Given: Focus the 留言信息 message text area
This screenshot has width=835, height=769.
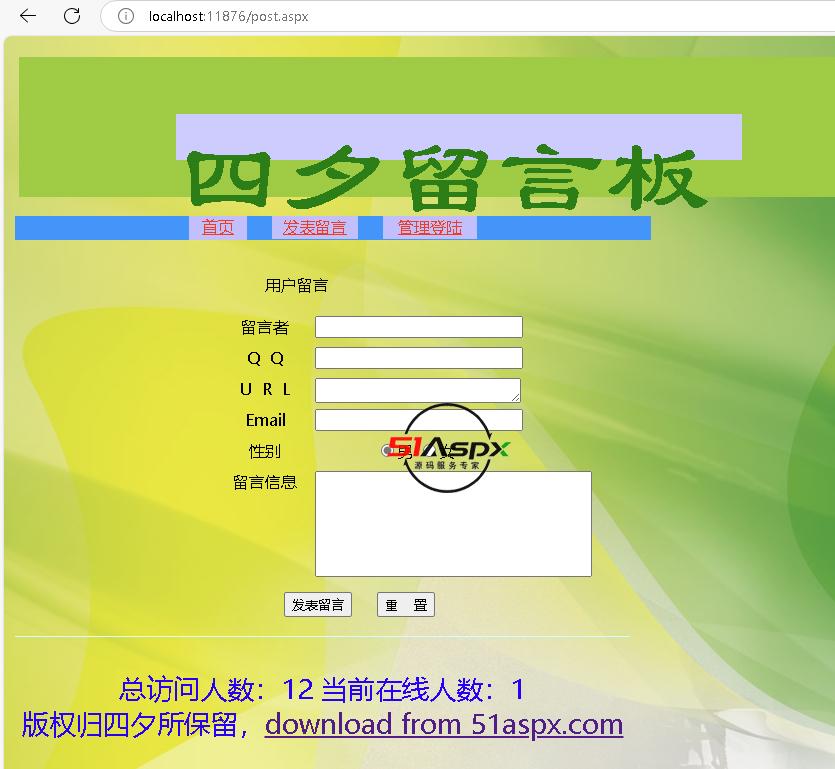Looking at the screenshot, I should pos(453,524).
